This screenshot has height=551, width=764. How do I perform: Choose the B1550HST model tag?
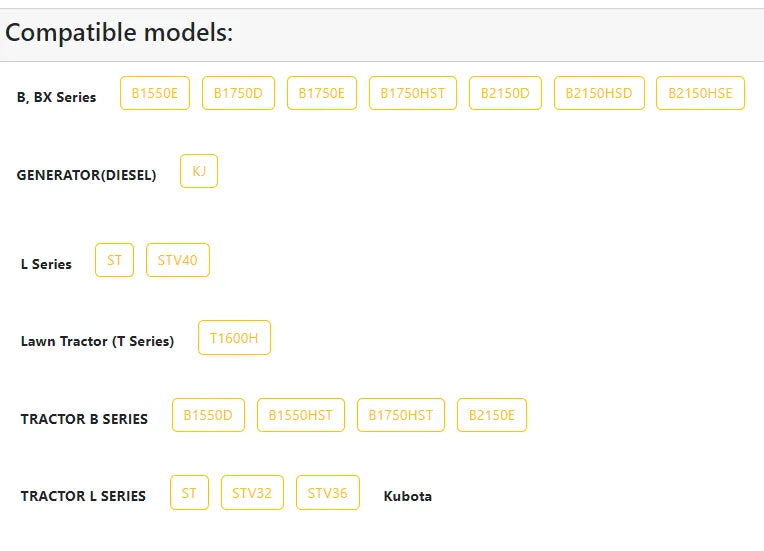click(x=301, y=415)
